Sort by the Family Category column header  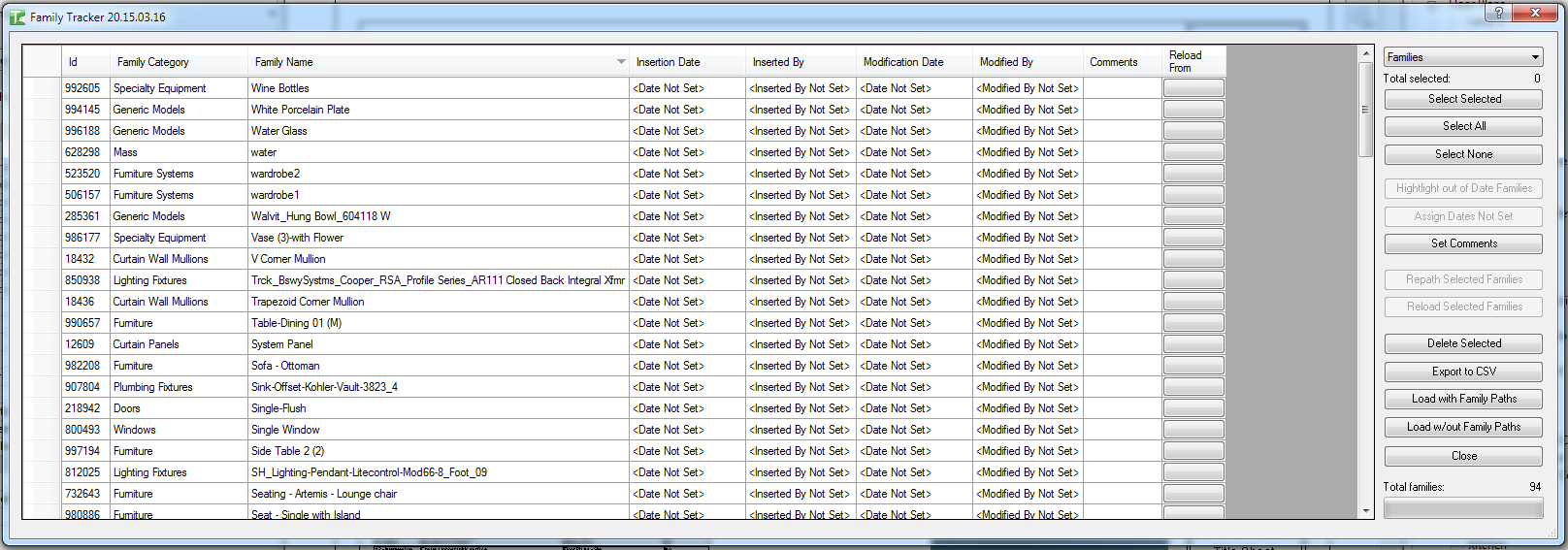153,62
